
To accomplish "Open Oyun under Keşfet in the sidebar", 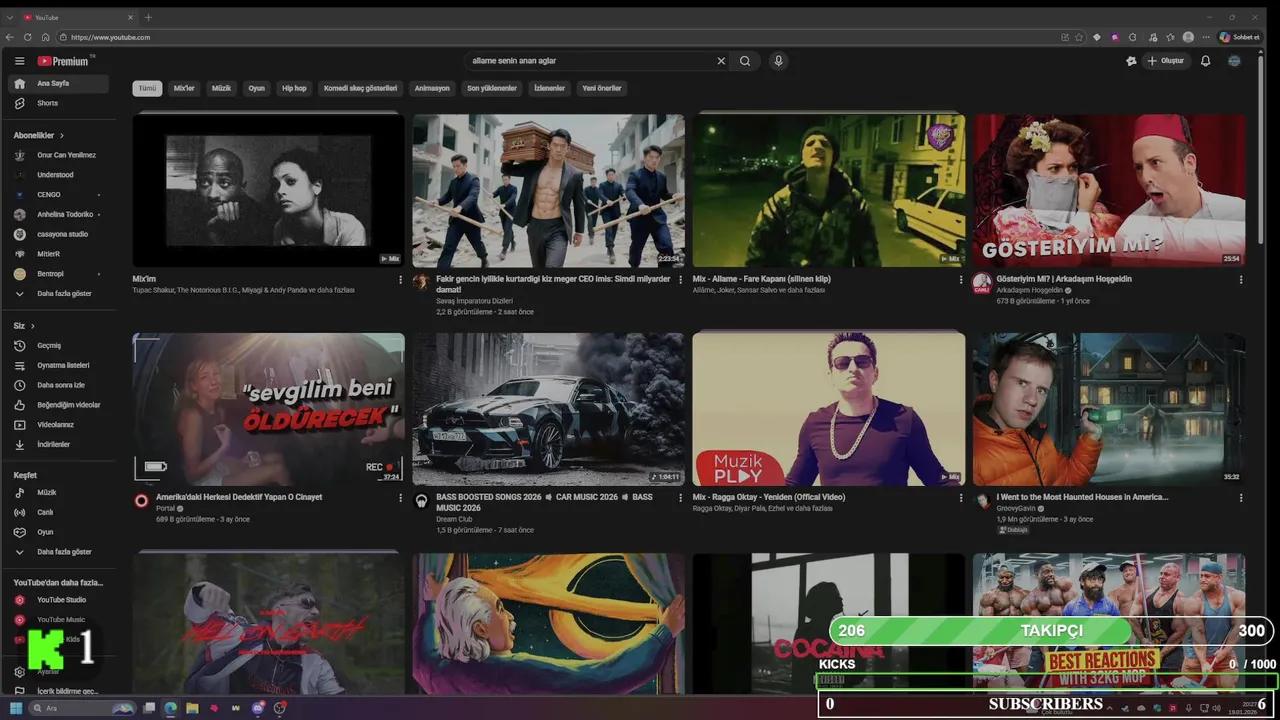I will [60, 532].
